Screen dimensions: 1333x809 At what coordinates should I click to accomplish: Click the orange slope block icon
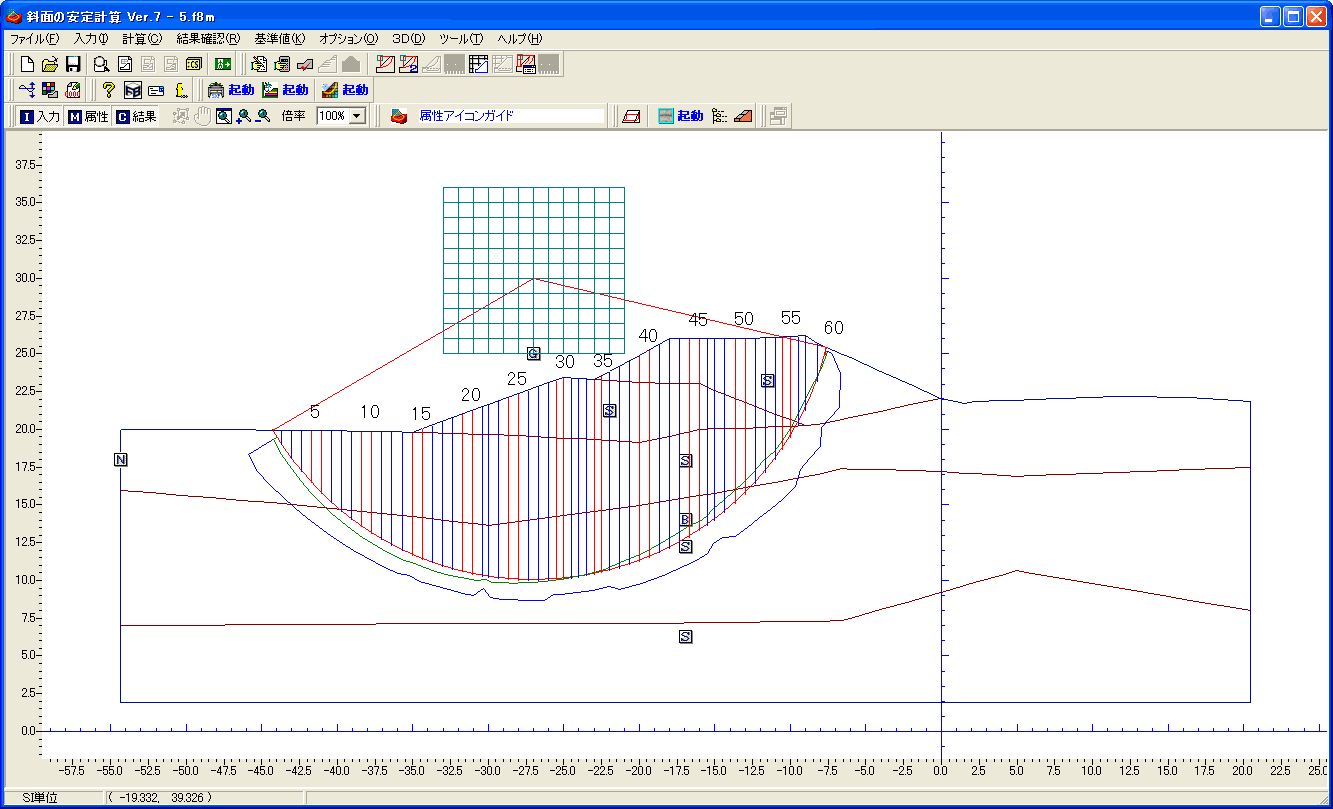coord(742,116)
